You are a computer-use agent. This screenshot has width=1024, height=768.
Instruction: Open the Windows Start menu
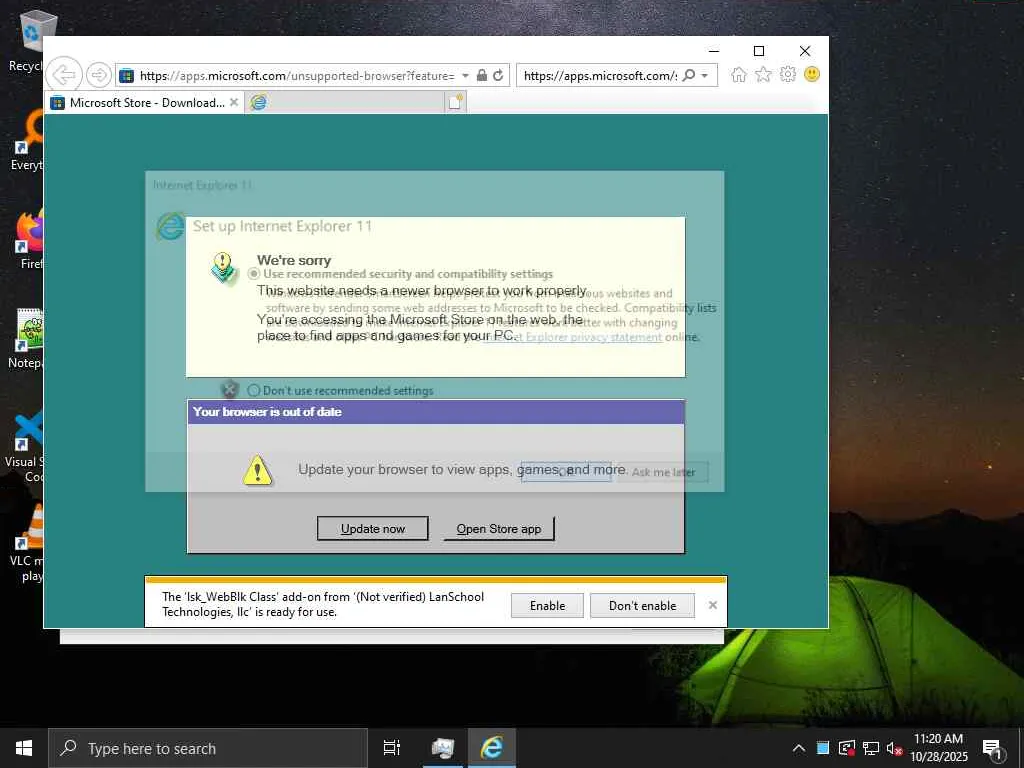coord(24,748)
